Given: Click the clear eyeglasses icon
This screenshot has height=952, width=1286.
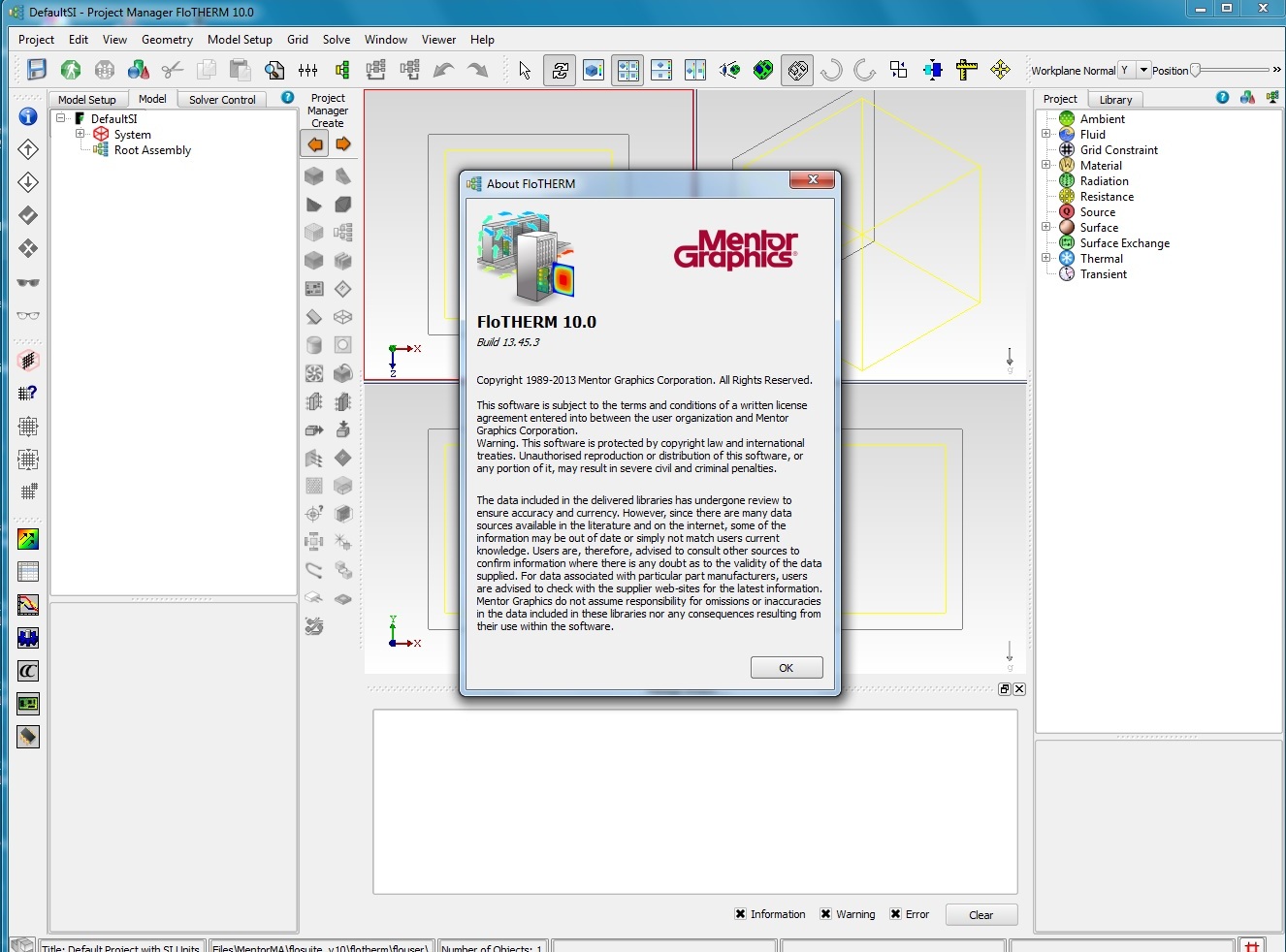Looking at the screenshot, I should click(x=28, y=315).
